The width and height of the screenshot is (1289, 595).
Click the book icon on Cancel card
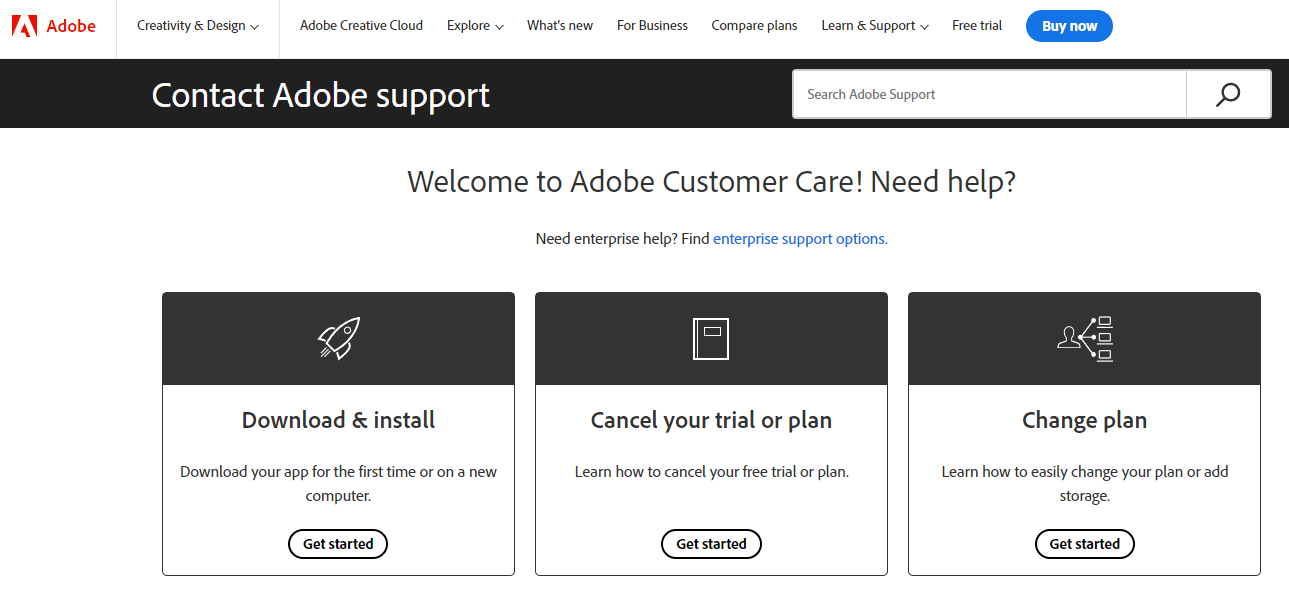coord(711,338)
